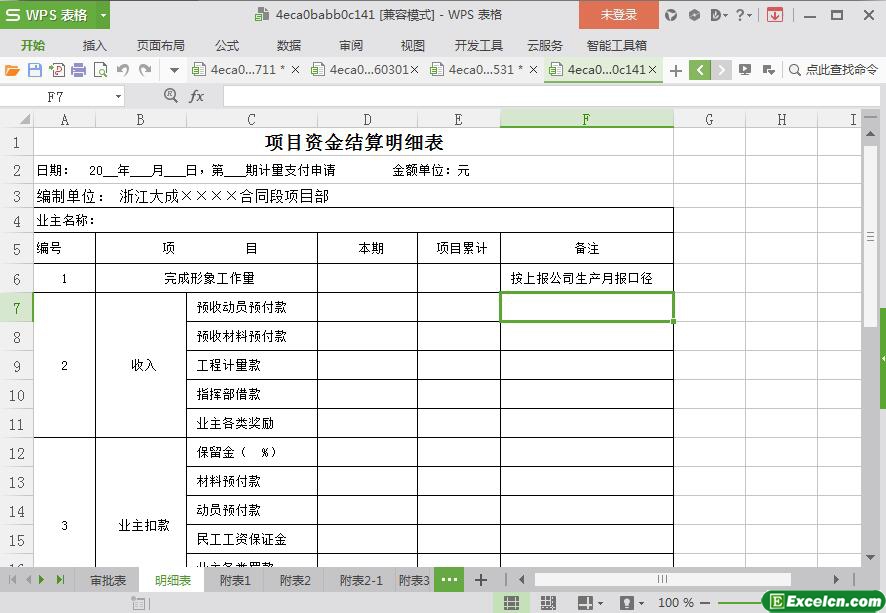Click the hexagon icon in title bar
This screenshot has height=613, width=886.
coord(694,15)
